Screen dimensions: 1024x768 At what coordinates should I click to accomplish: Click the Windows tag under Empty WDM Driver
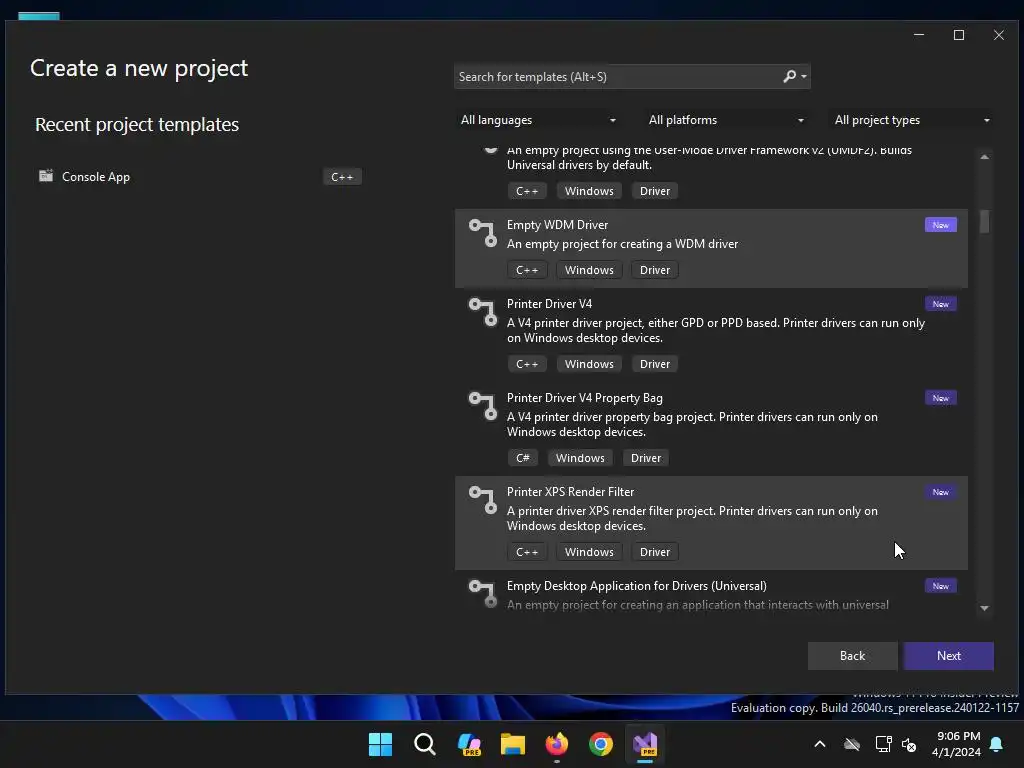pyautogui.click(x=589, y=270)
